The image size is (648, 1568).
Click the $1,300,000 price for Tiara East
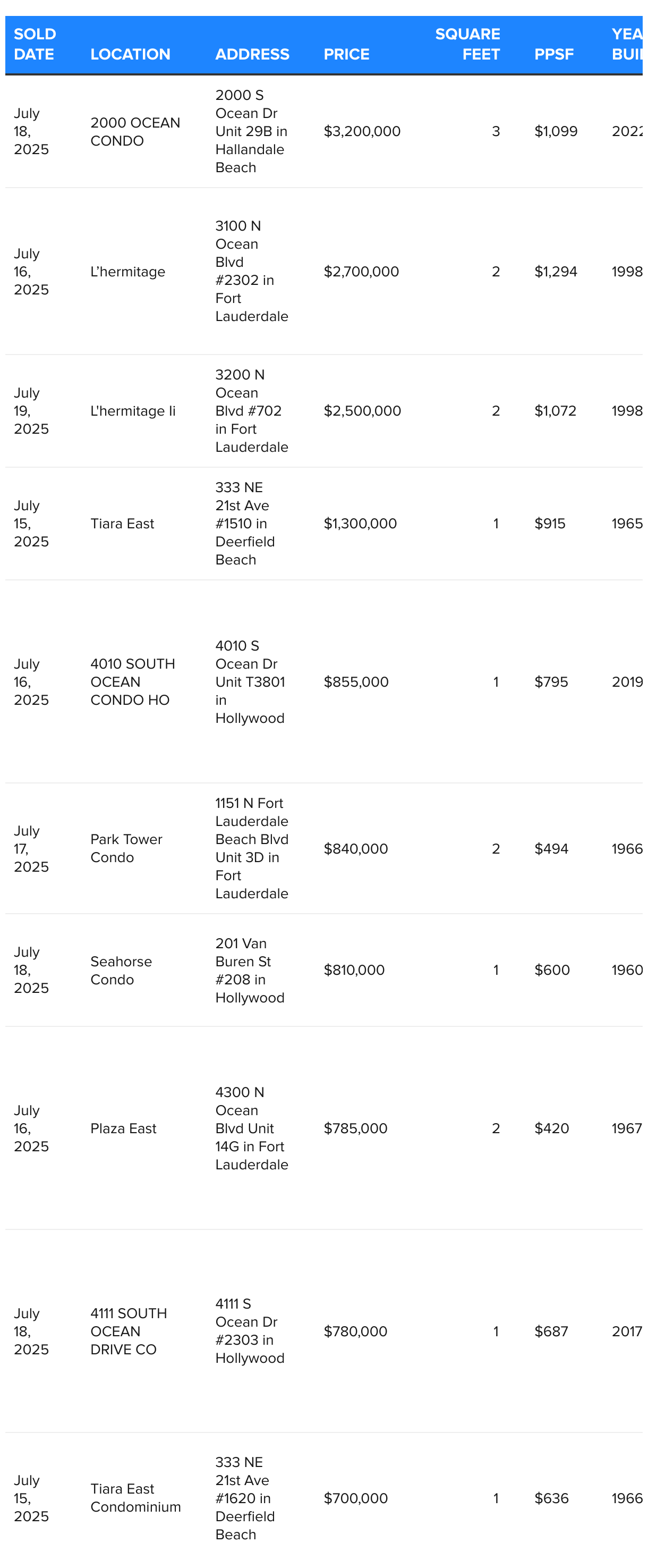(360, 524)
